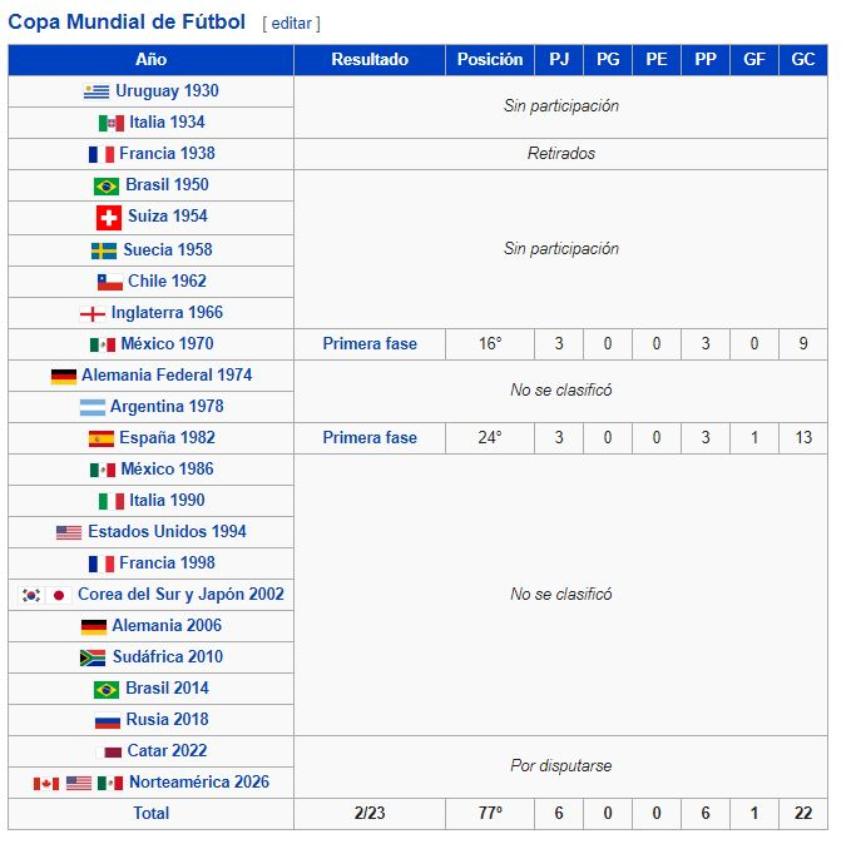Click the Sweden flag beside Suecia 1958
The image size is (861, 849).
point(104,250)
